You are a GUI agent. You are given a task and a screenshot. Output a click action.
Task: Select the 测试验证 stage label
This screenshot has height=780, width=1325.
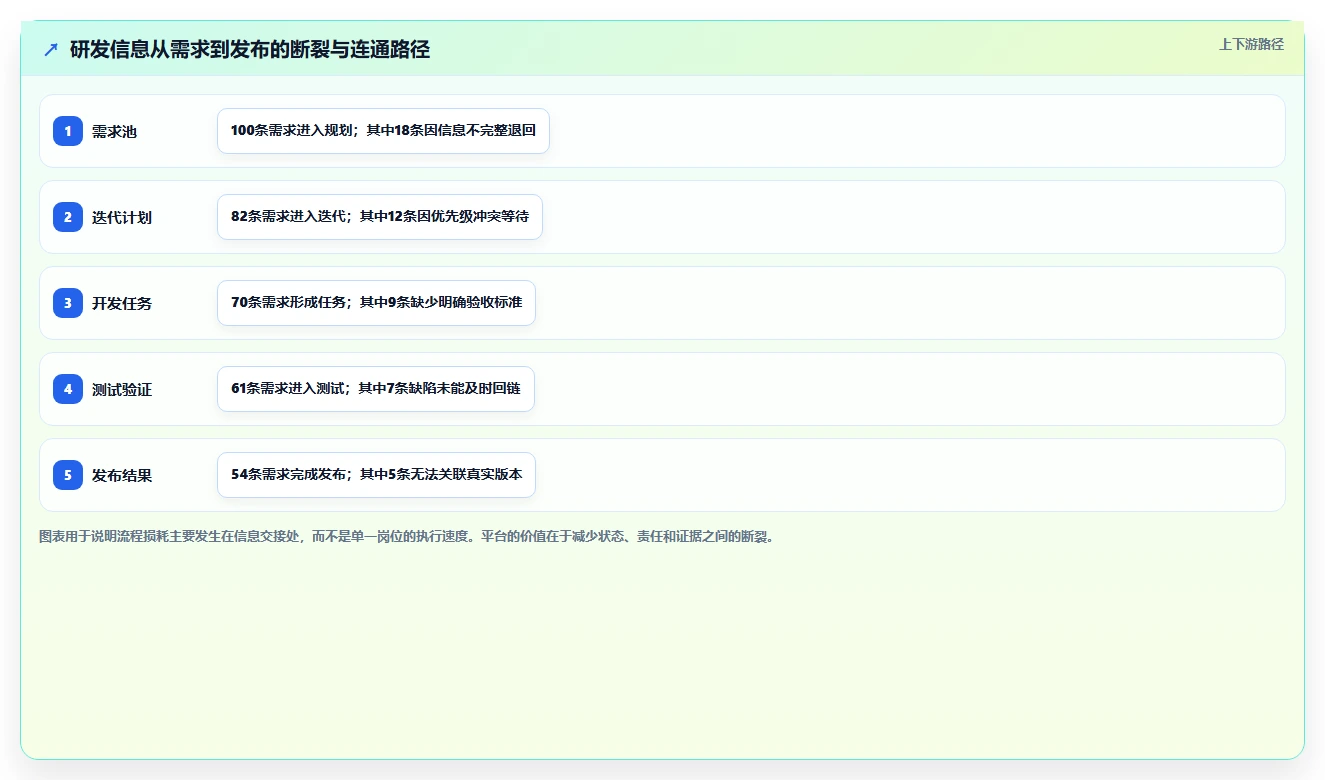coord(122,389)
